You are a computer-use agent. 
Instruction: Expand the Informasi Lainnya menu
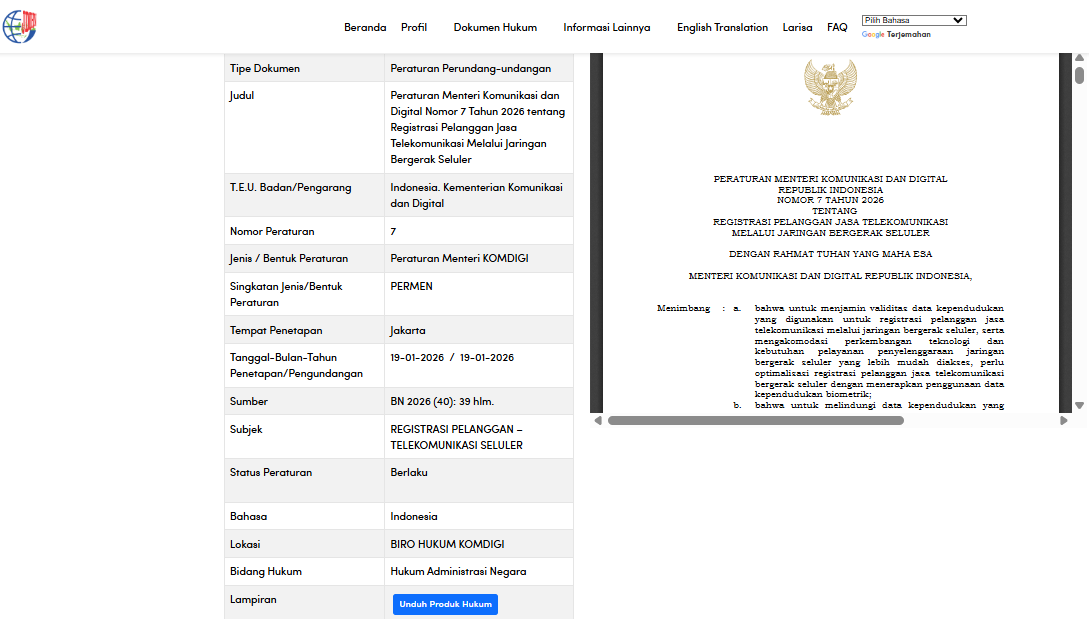606,28
